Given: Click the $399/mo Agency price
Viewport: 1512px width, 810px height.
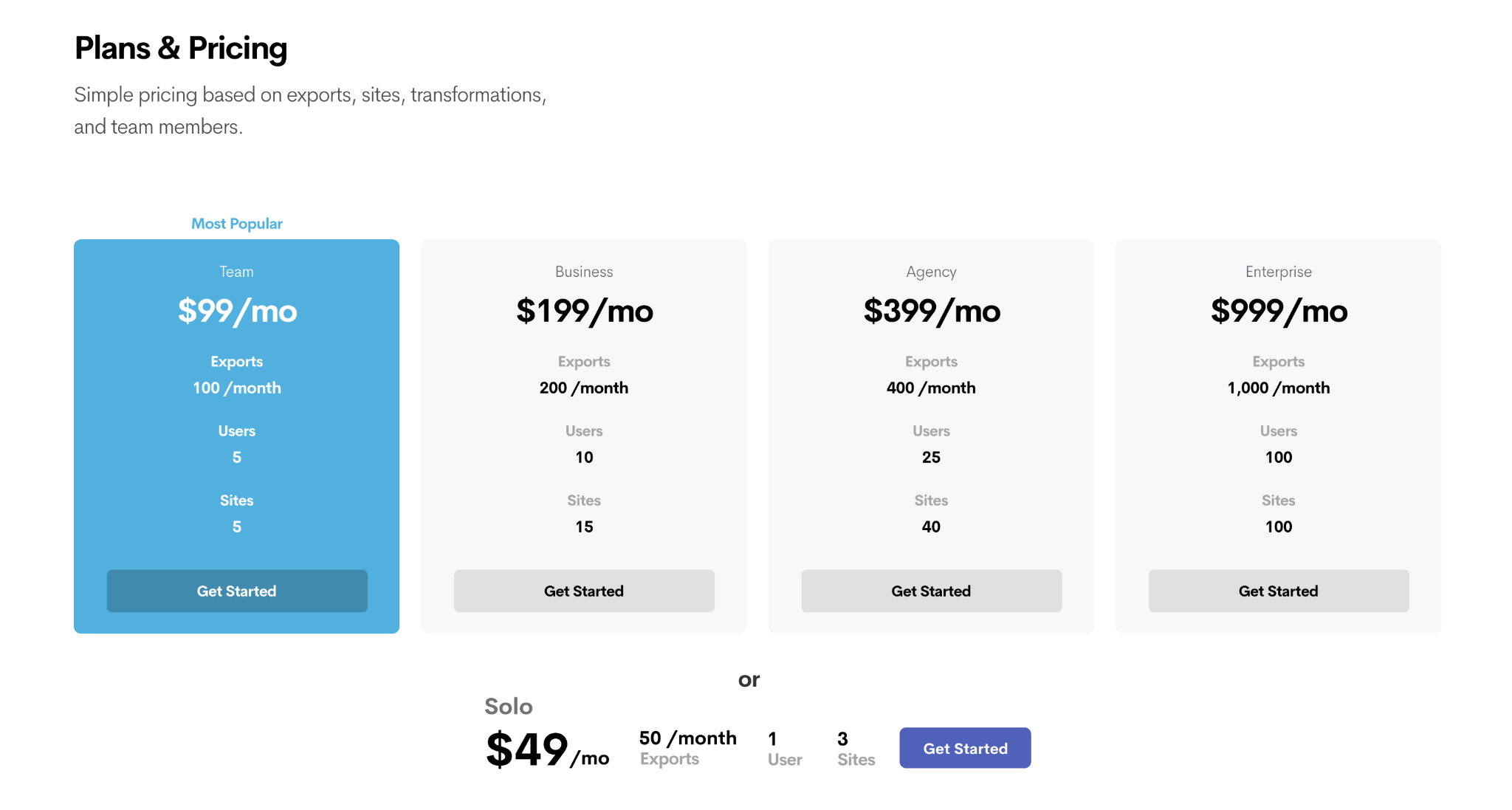Looking at the screenshot, I should click(x=932, y=311).
